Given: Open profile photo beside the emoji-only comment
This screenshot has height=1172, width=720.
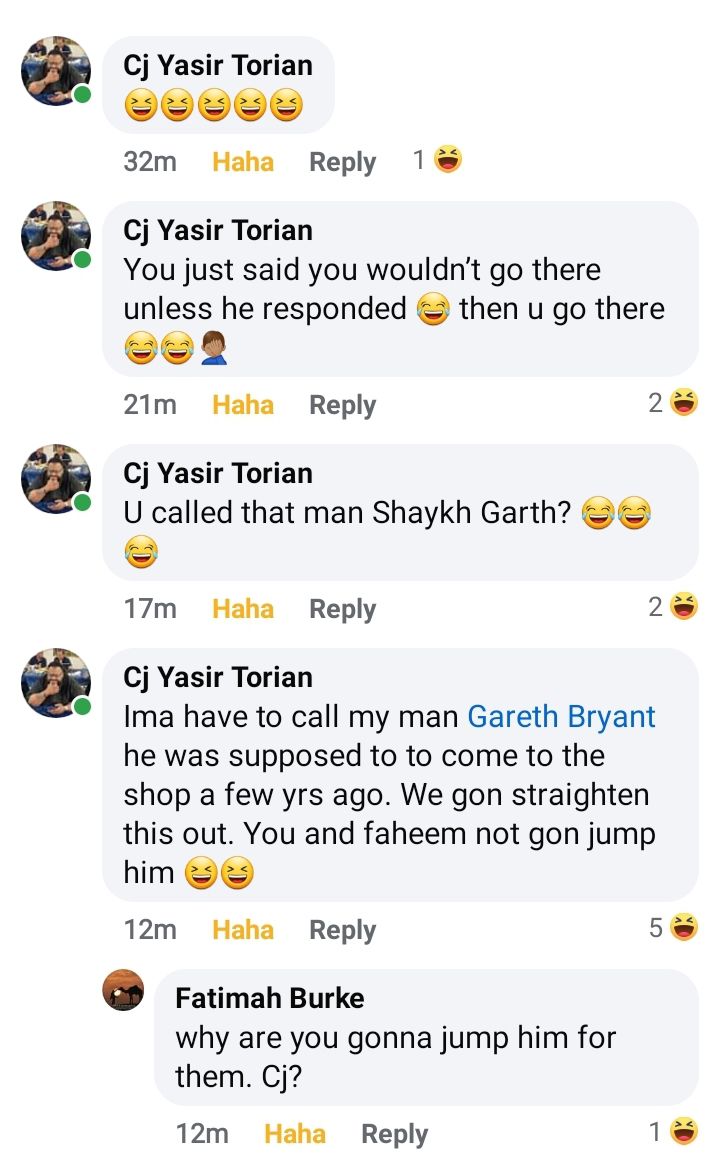Looking at the screenshot, I should [56, 72].
